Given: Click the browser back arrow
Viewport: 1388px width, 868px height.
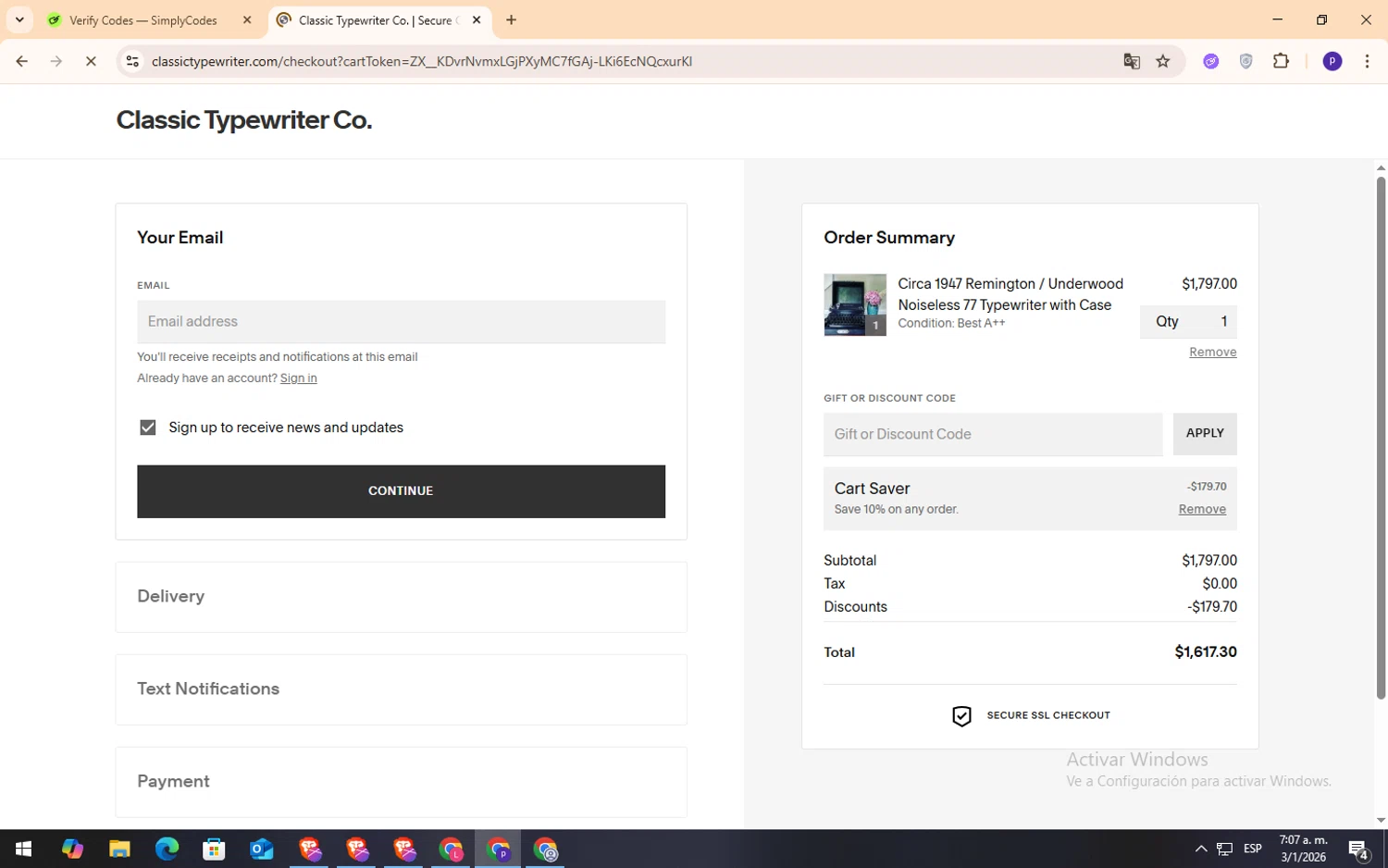Looking at the screenshot, I should coord(21,61).
